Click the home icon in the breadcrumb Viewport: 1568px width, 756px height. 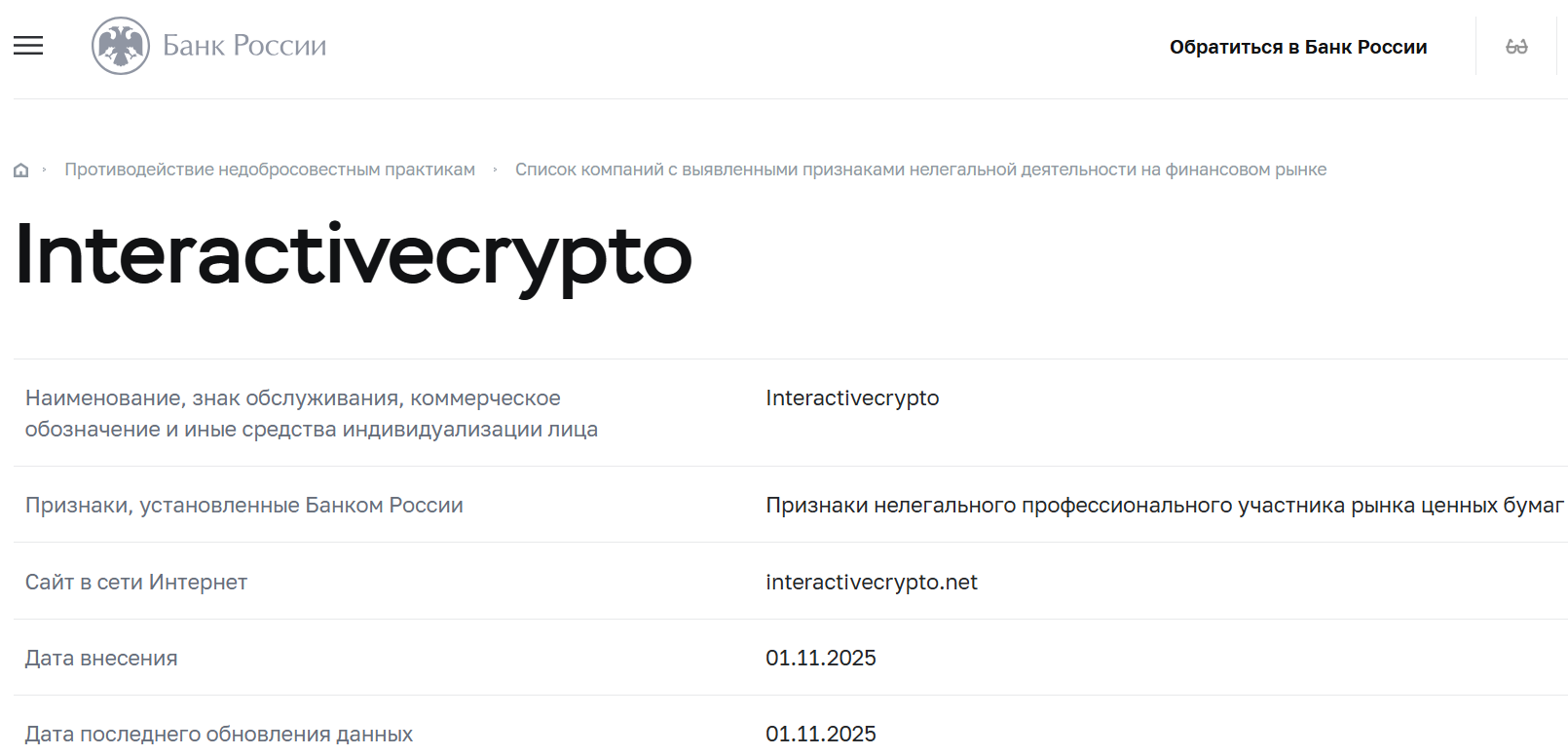19,168
